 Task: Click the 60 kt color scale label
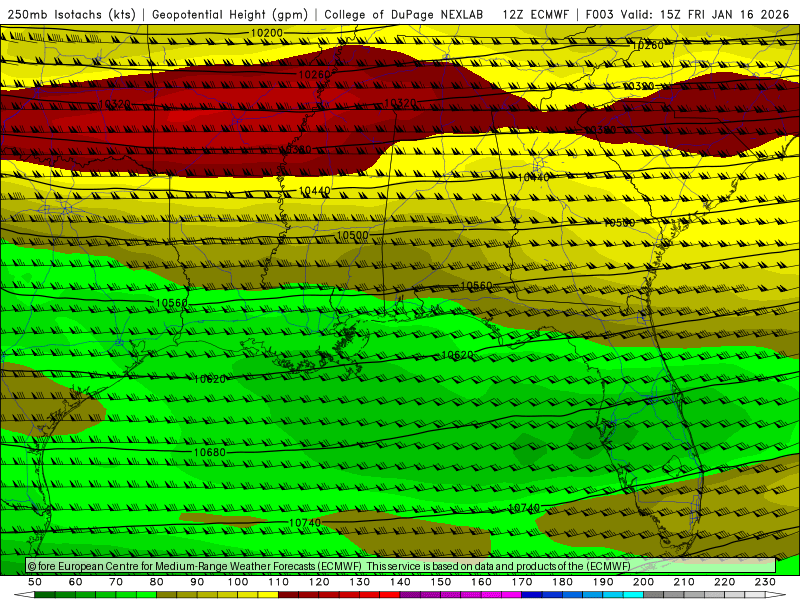pos(76,582)
